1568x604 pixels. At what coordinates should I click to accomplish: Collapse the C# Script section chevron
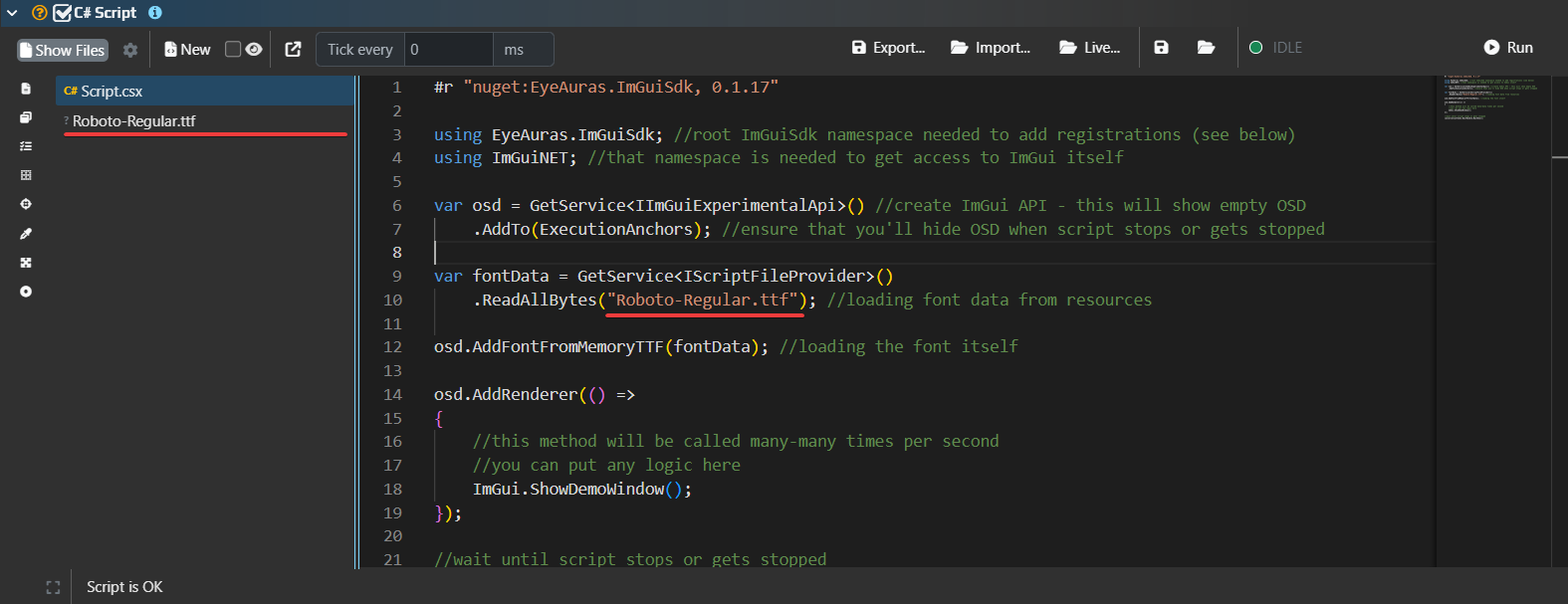pos(12,13)
